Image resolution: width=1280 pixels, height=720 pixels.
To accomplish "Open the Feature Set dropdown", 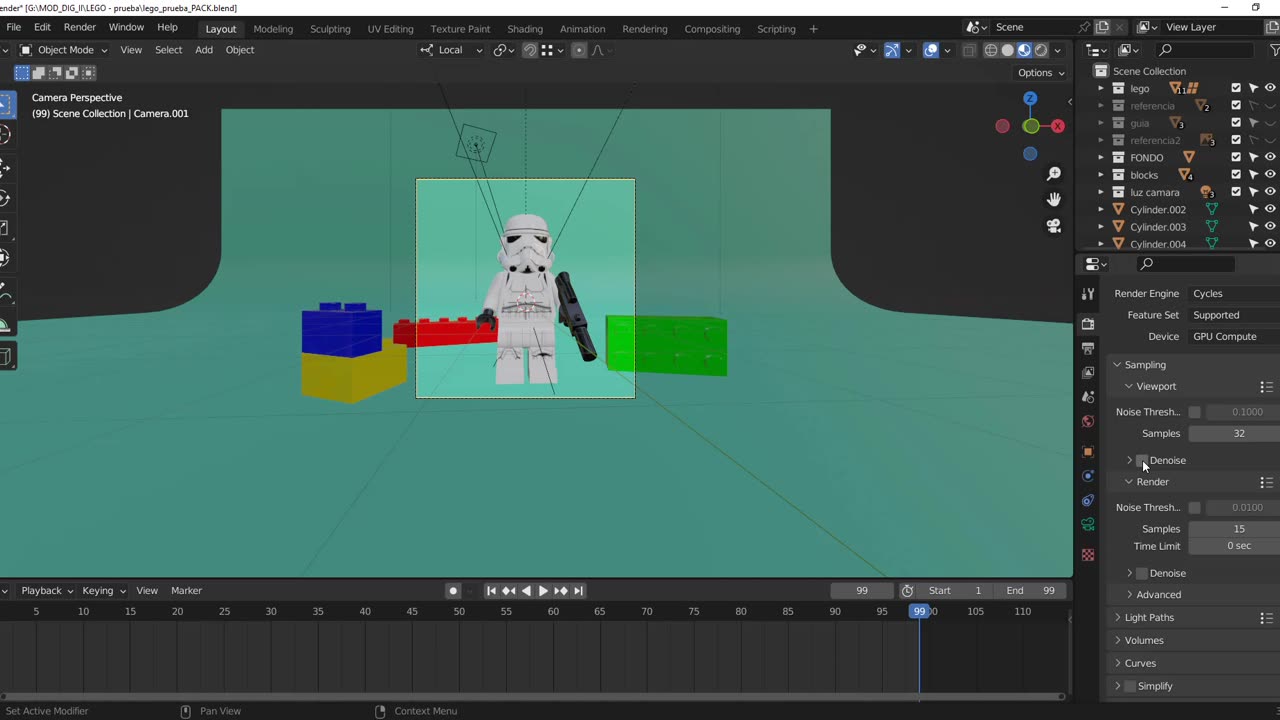I will coord(1235,315).
